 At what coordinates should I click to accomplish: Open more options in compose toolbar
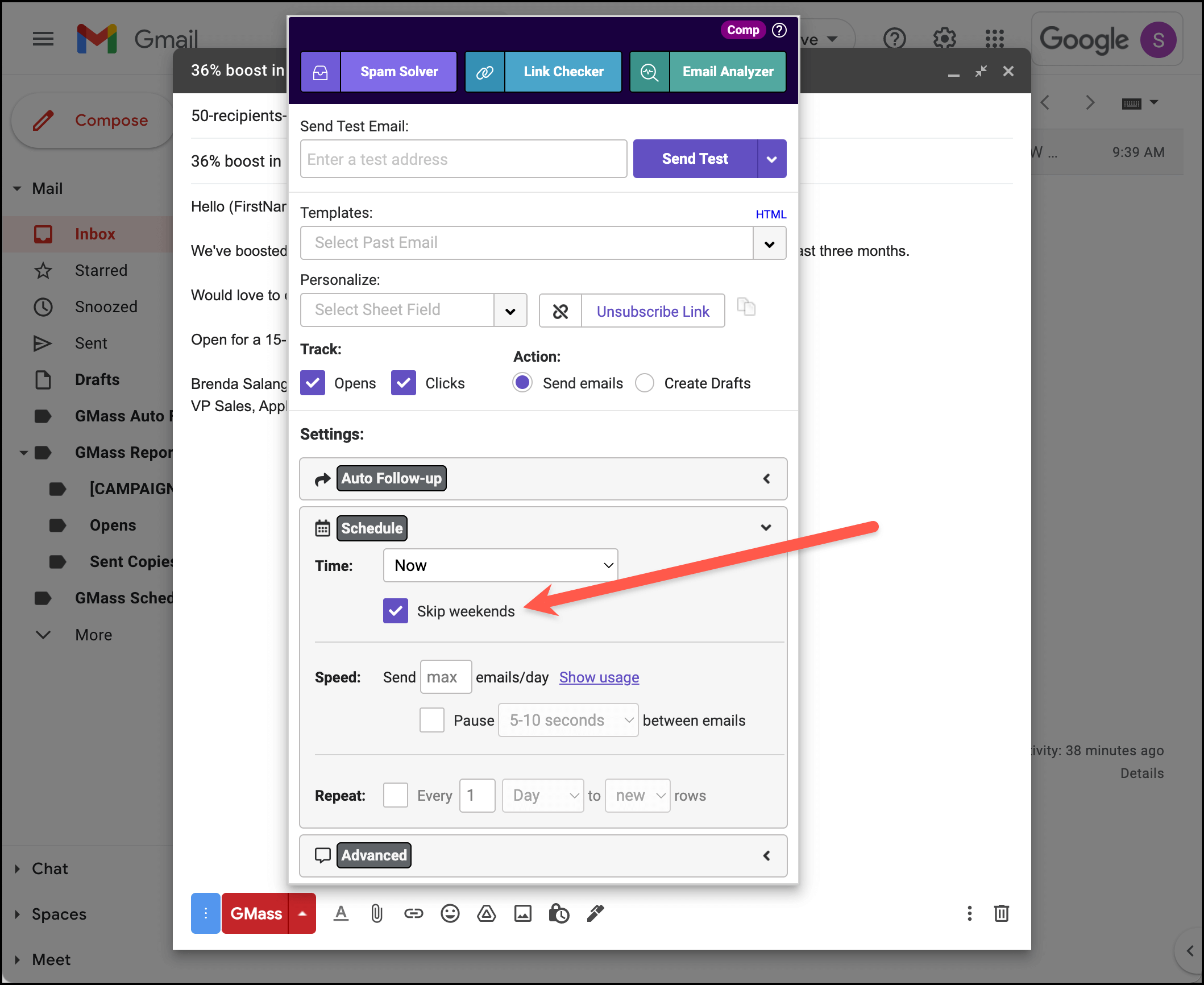pos(969,913)
